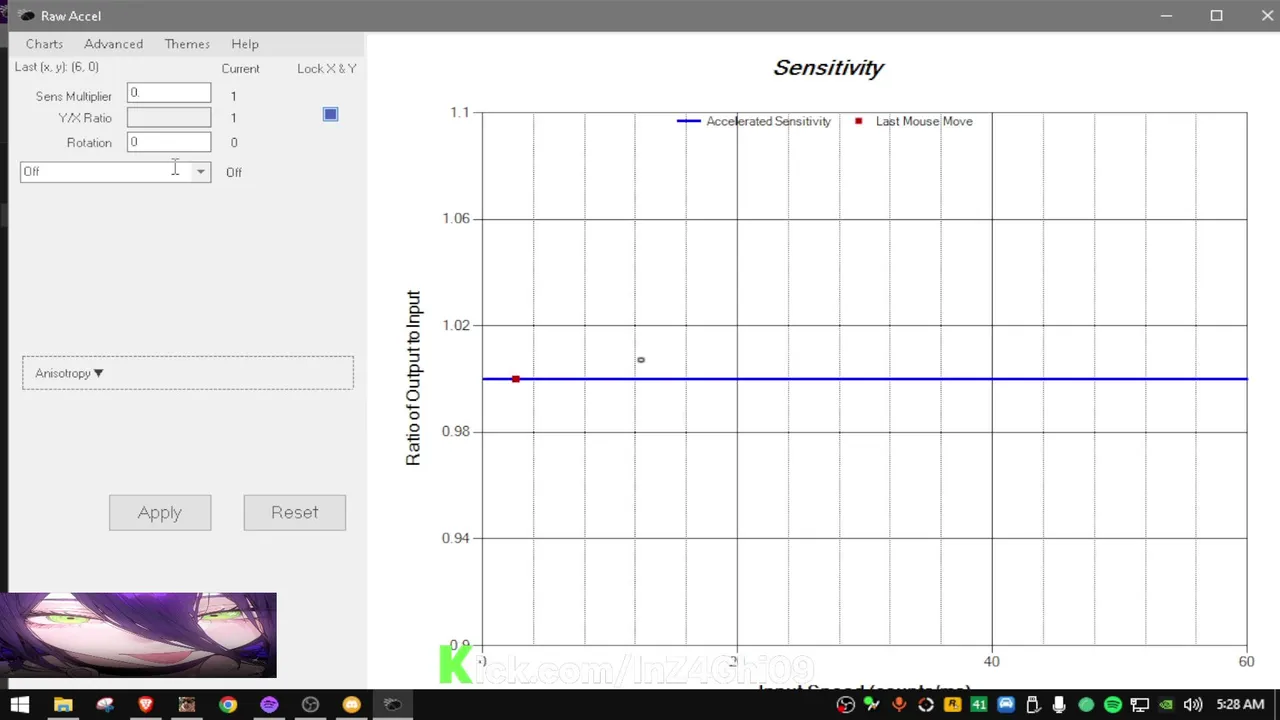The width and height of the screenshot is (1280, 720).
Task: Open OBS Studio from the taskbar
Action: click(310, 705)
